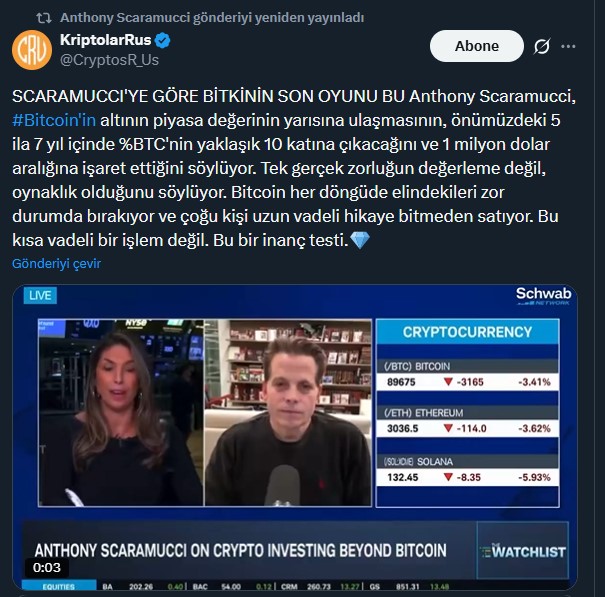Click the LIVE badge on video
This screenshot has height=597, width=605.
click(40, 296)
